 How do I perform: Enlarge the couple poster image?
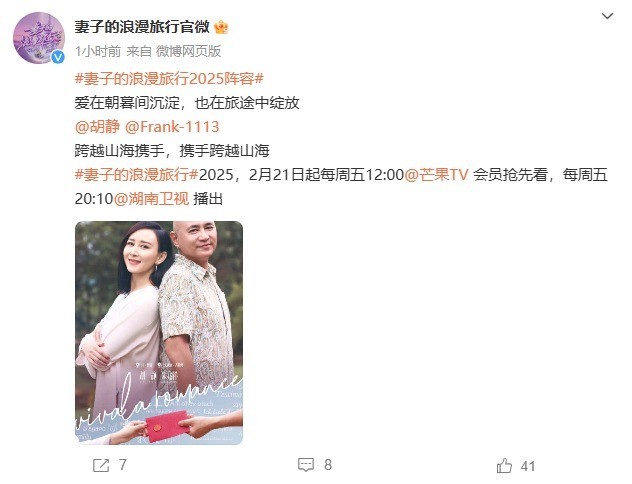pos(159,333)
